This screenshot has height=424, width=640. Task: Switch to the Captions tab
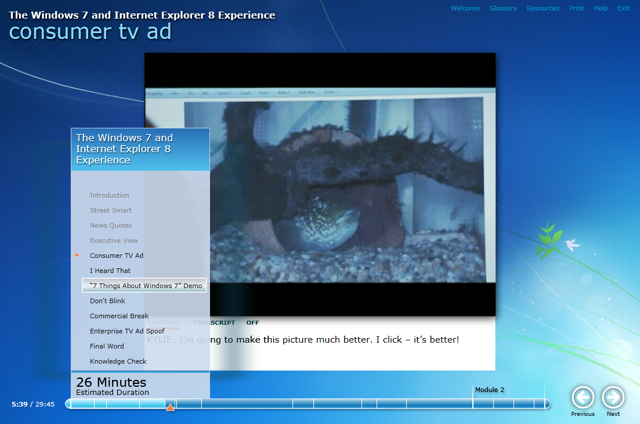[164, 322]
